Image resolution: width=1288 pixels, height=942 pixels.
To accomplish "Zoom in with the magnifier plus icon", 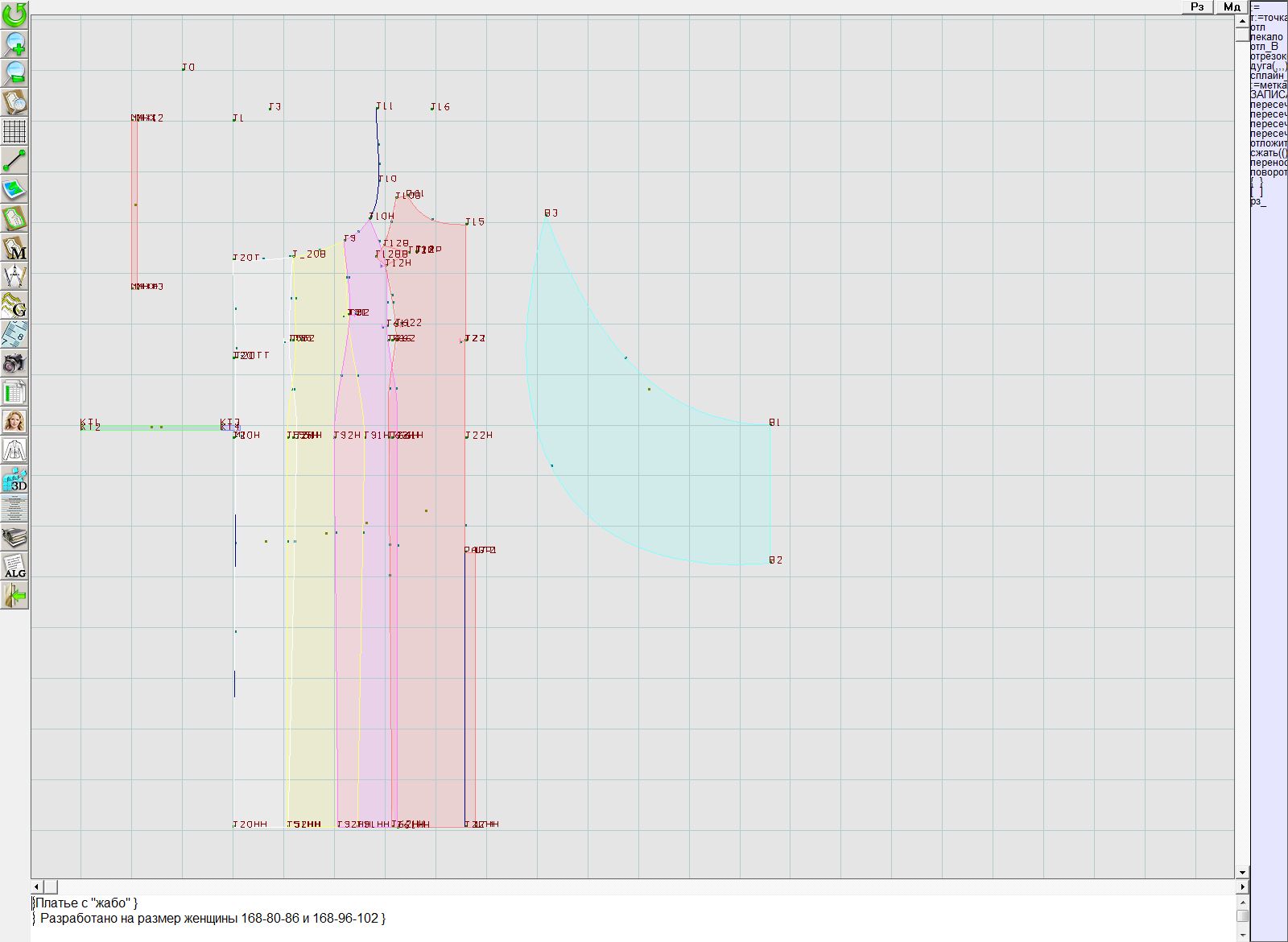I will [14, 43].
